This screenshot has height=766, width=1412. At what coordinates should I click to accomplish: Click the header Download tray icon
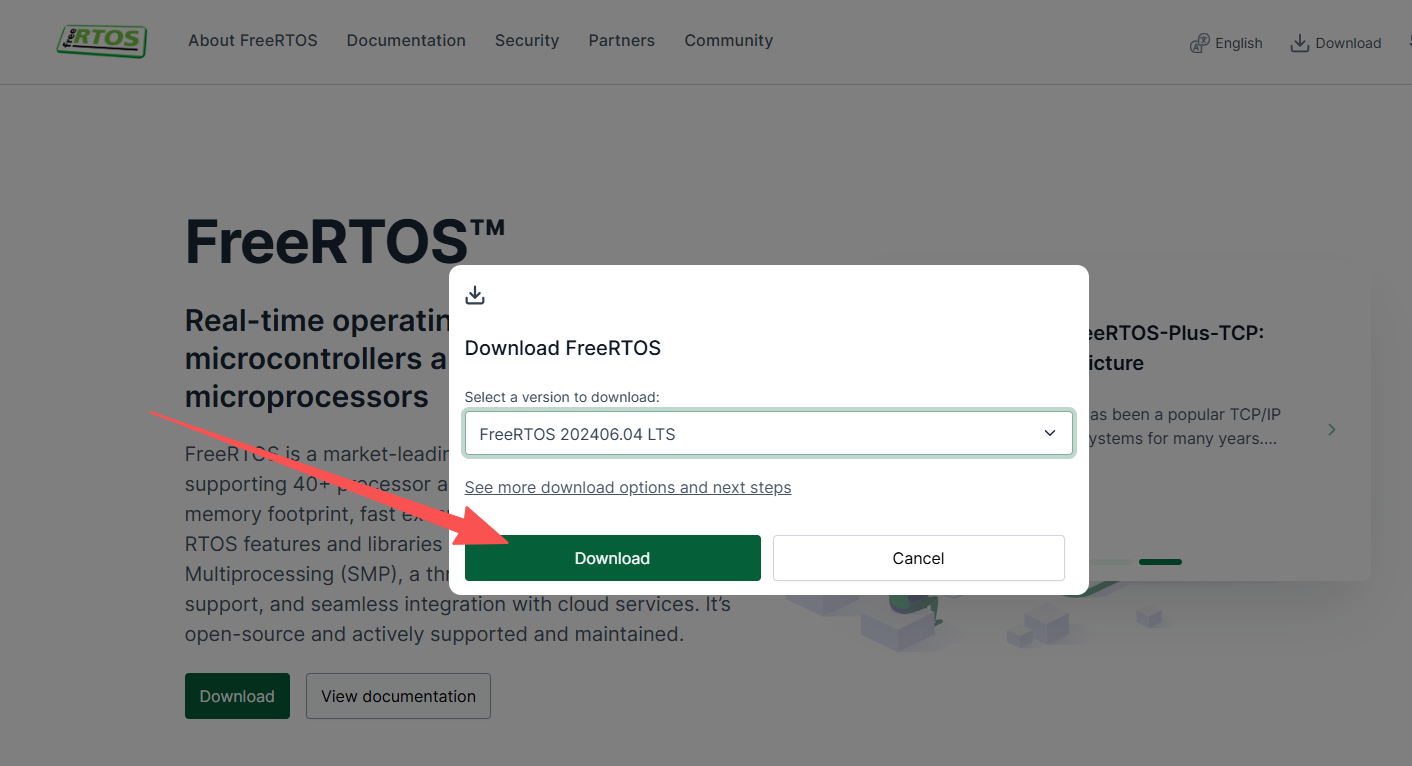pyautogui.click(x=1300, y=43)
